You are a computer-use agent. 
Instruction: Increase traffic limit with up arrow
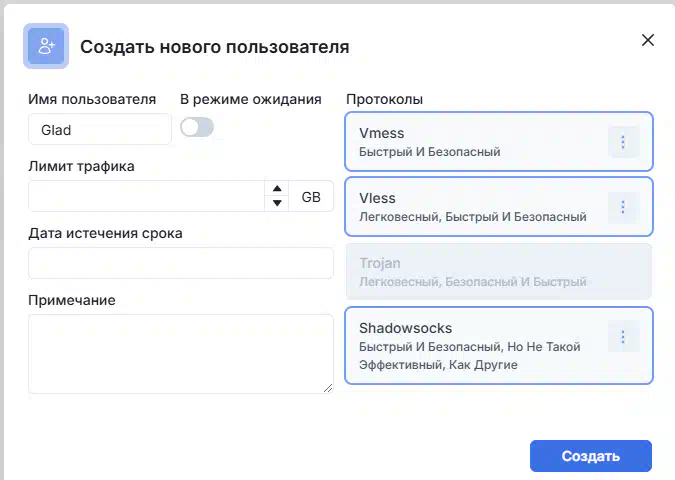277,189
